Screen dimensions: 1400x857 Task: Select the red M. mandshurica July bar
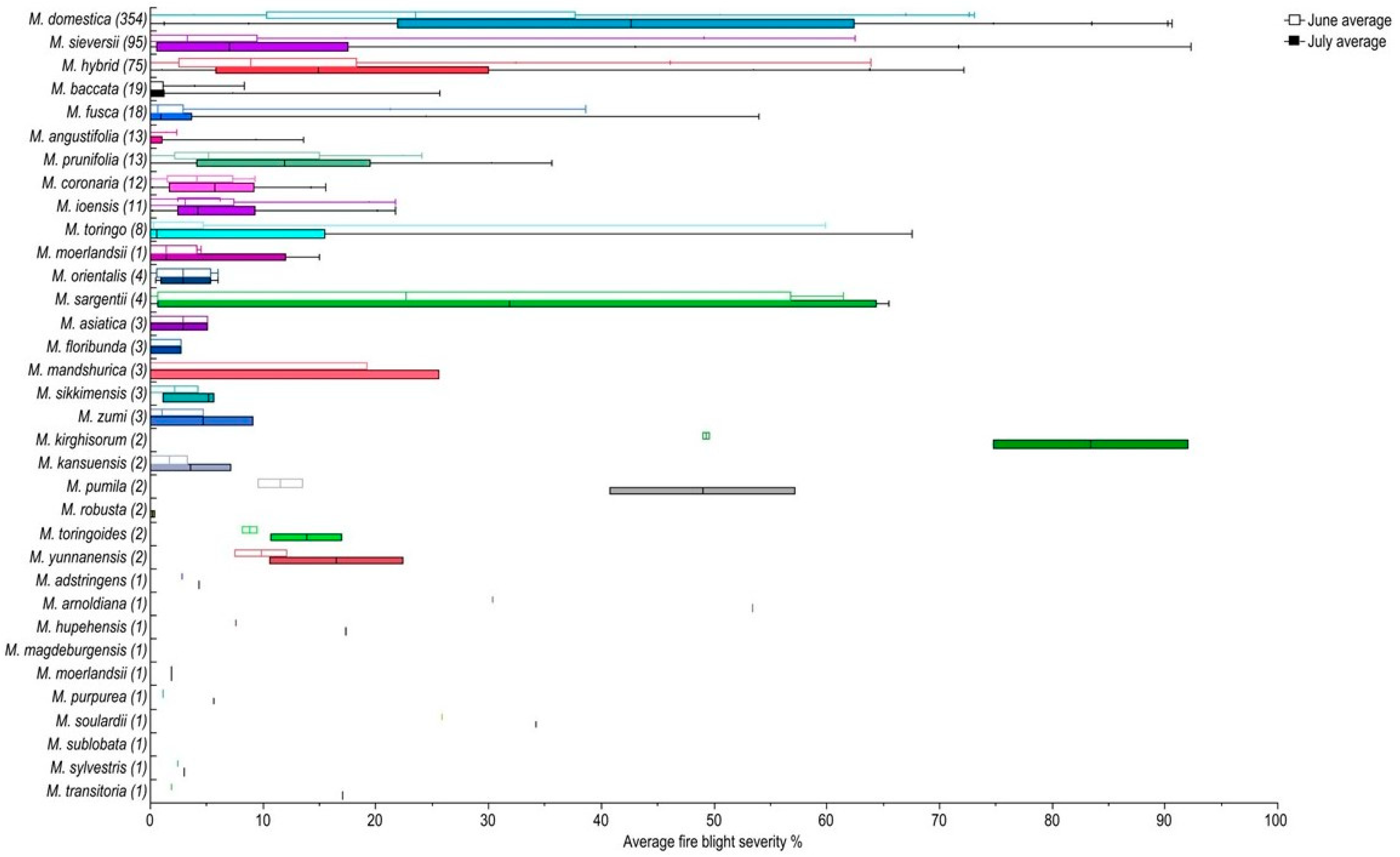[x=294, y=374]
